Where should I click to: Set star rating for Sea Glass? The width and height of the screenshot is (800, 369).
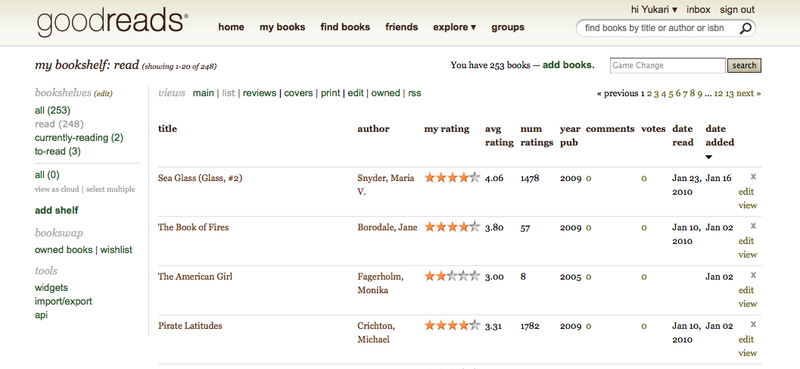(x=452, y=178)
